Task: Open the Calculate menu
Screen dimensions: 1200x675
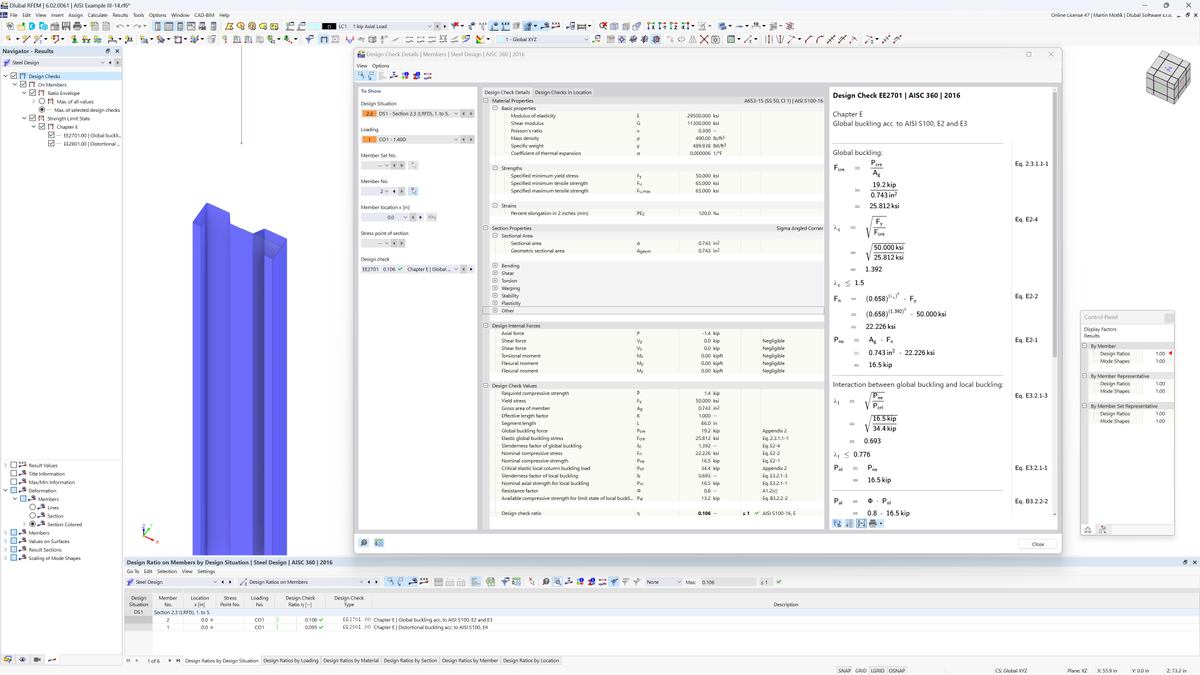Action: (x=97, y=15)
